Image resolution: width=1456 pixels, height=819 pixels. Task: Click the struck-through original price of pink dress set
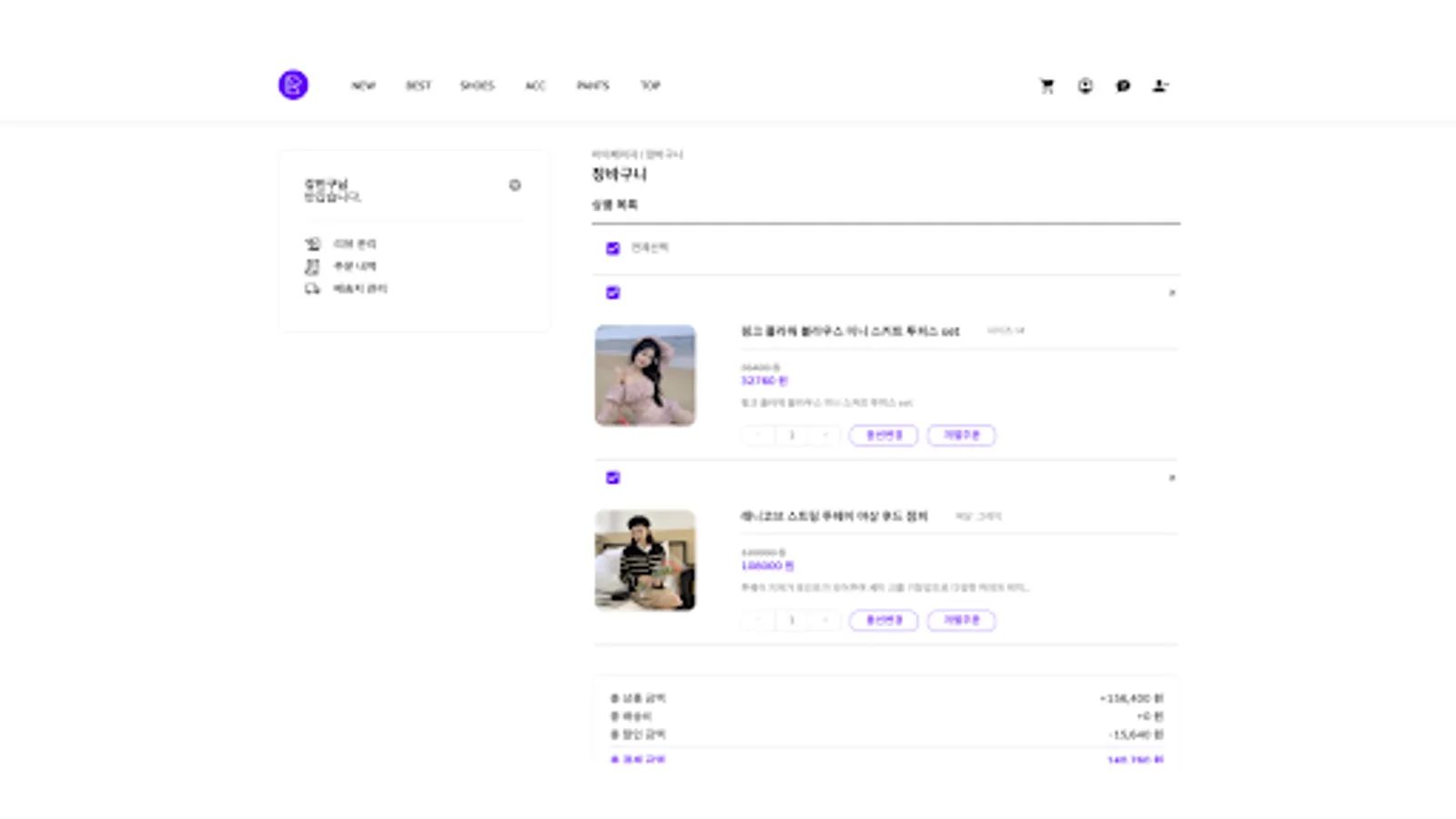[761, 368]
